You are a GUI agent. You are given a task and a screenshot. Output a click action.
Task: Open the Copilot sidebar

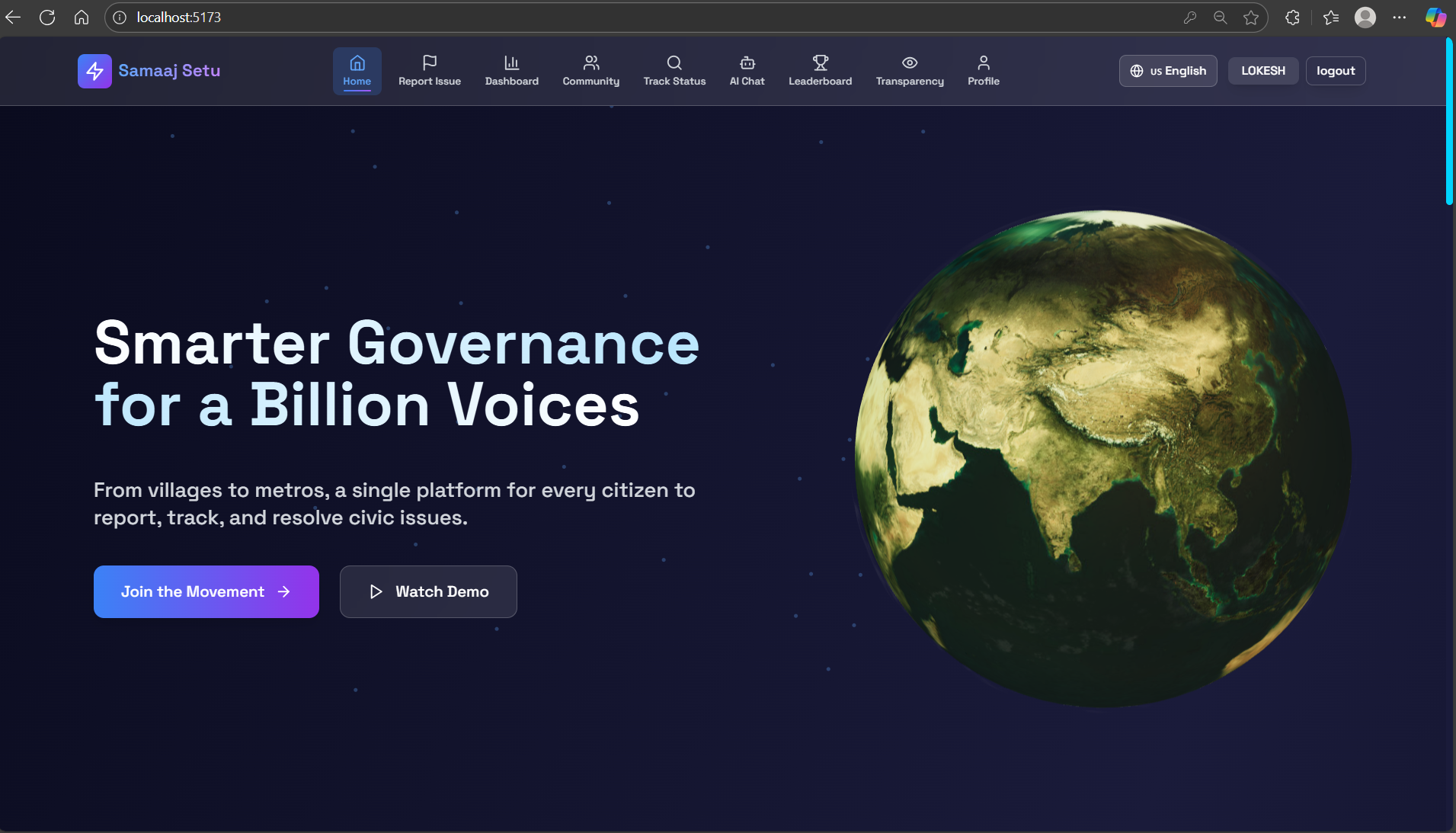[x=1435, y=18]
